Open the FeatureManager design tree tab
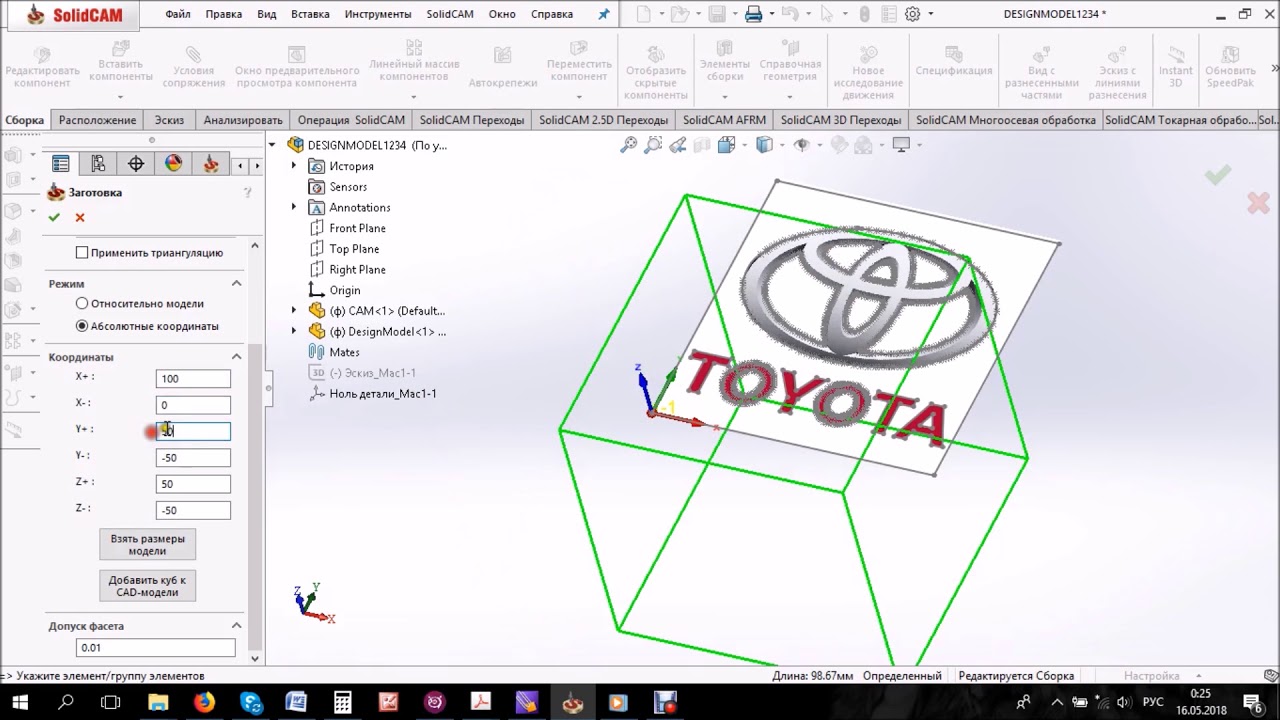The image size is (1280, 720). click(61, 164)
